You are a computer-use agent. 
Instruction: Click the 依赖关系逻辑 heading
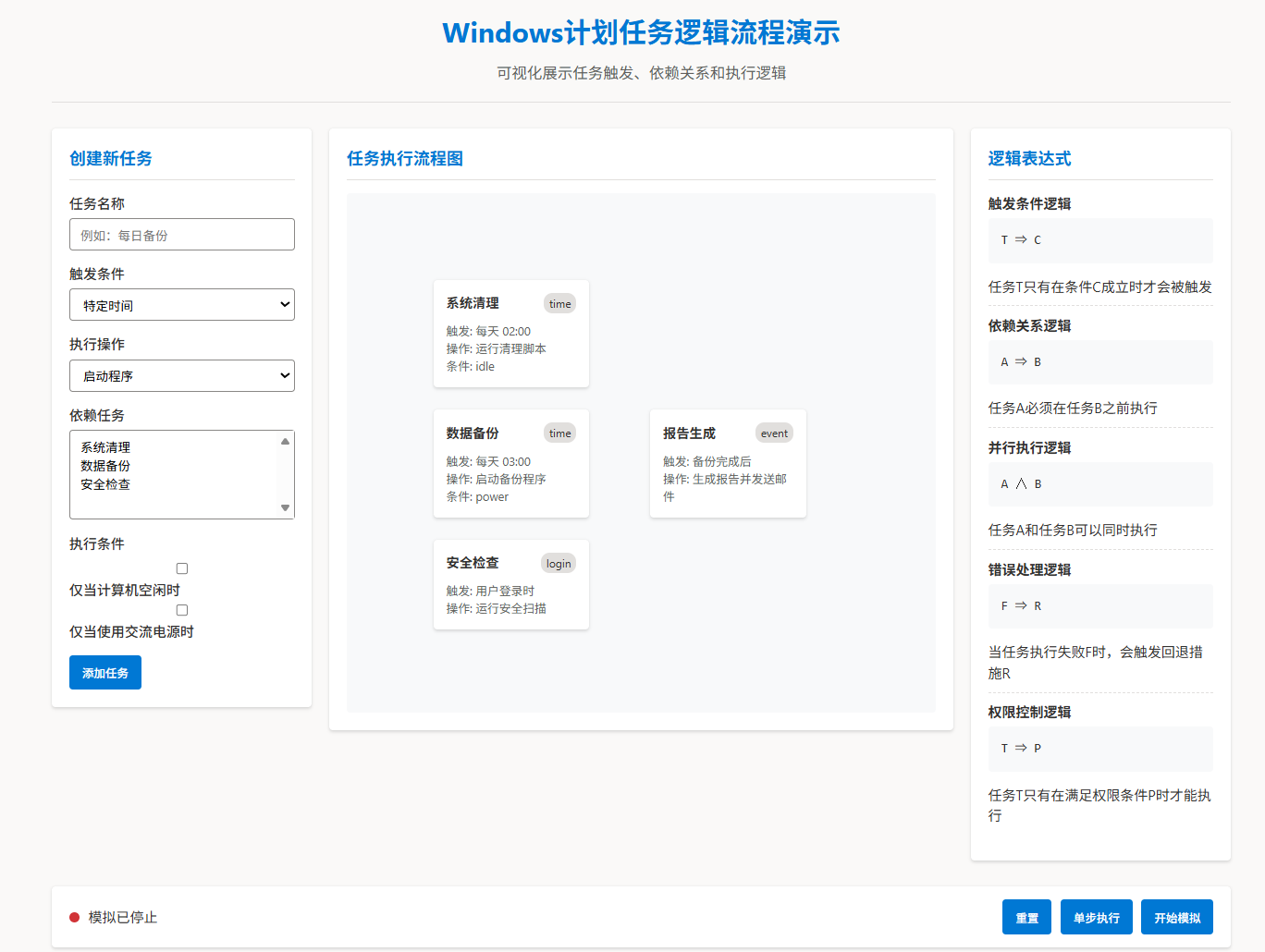(x=1029, y=325)
